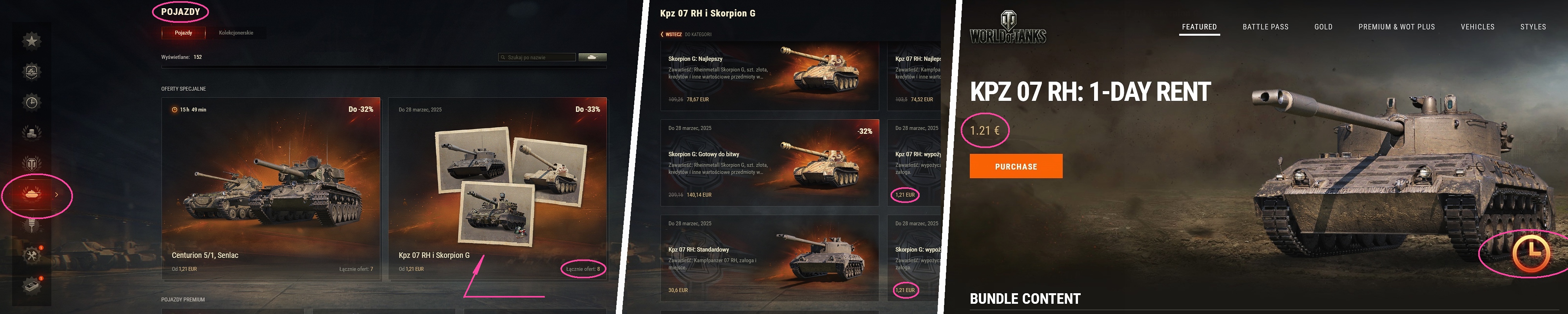Switch to the Kolekcjonerskie tab
Image resolution: width=1568 pixels, height=314 pixels.
point(236,33)
